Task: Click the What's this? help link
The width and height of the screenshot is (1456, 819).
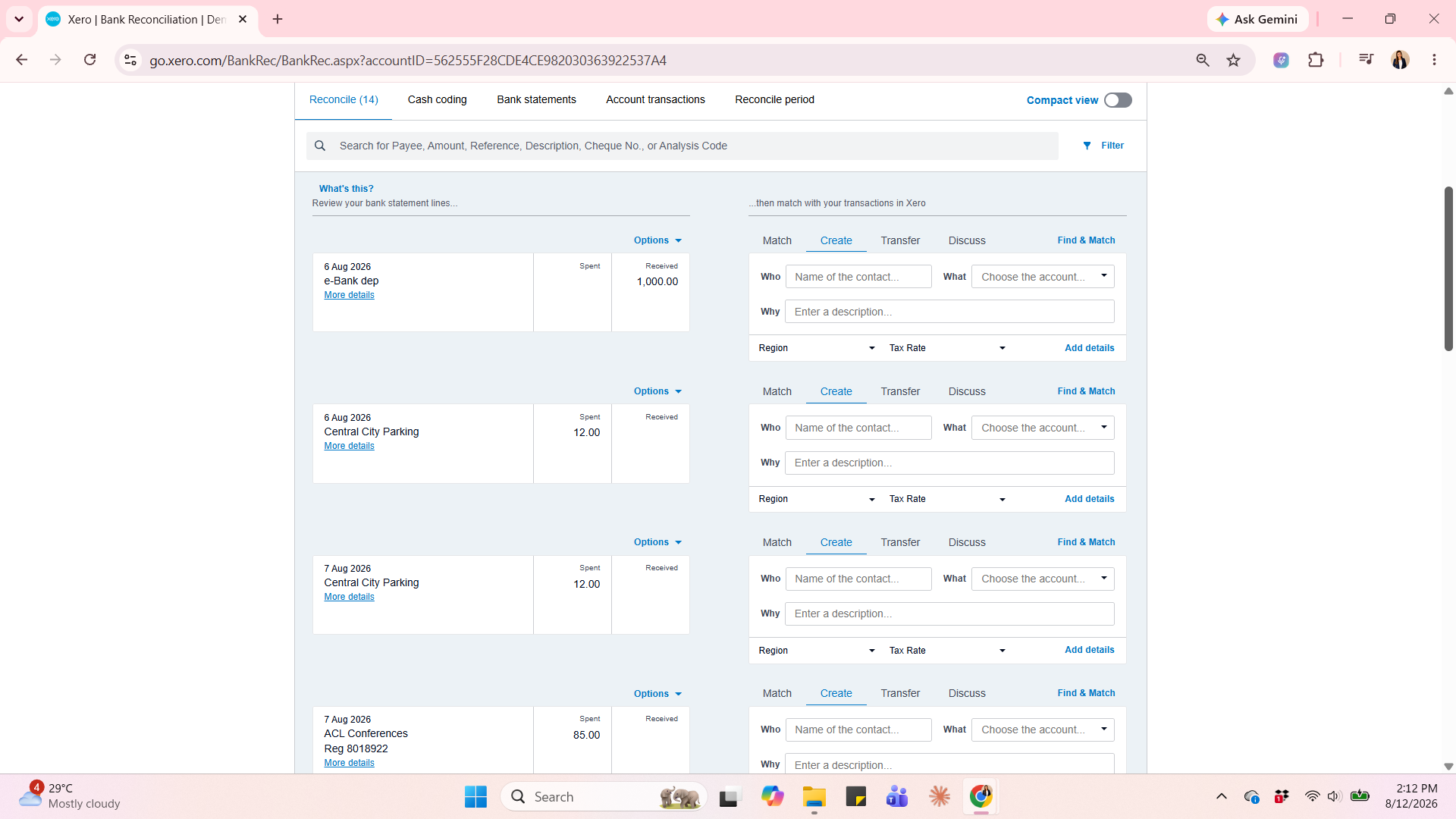Action: tap(346, 189)
